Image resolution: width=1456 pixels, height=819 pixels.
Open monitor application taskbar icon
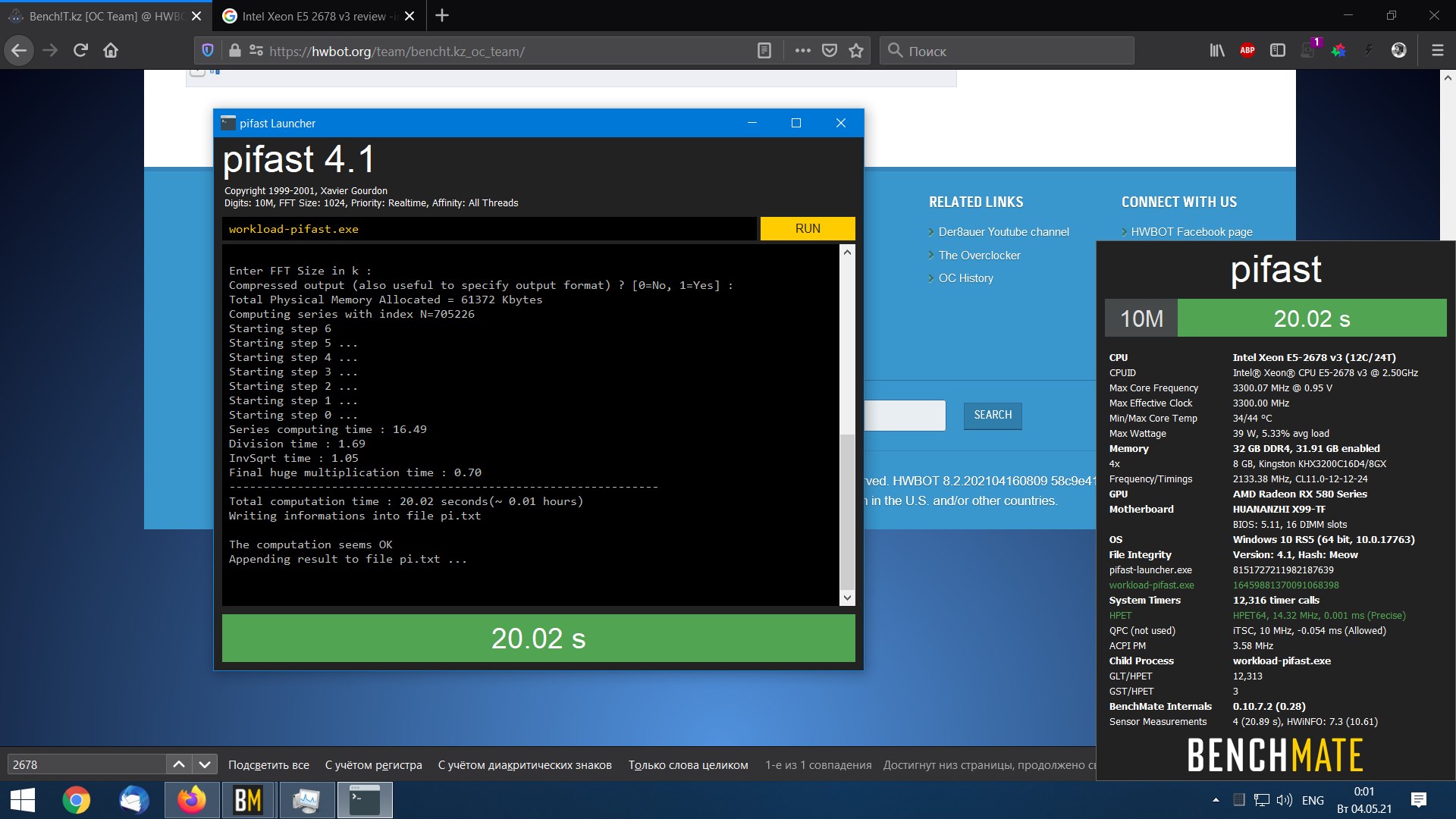[x=306, y=801]
